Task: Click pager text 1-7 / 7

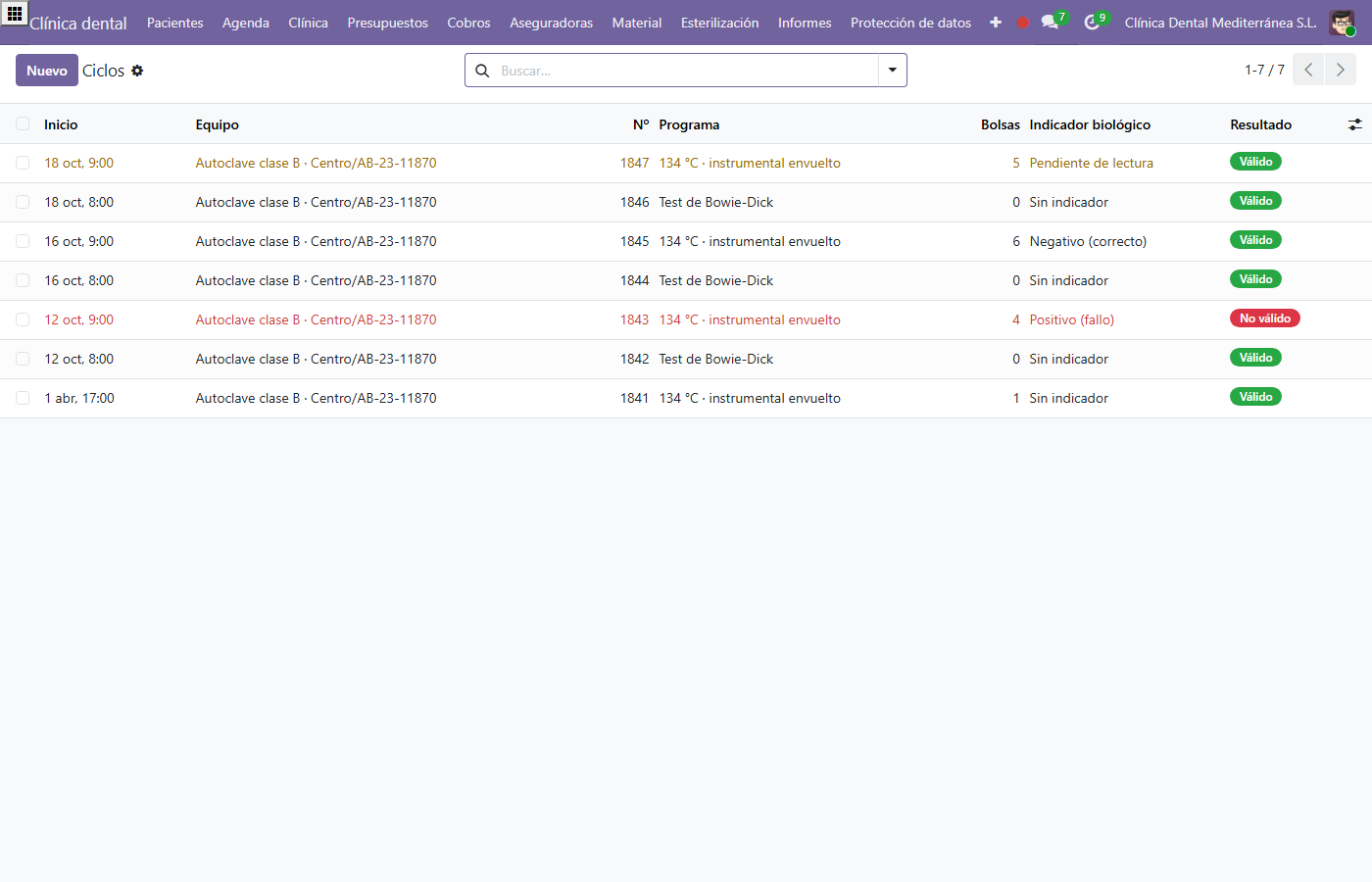Action: 1264,70
